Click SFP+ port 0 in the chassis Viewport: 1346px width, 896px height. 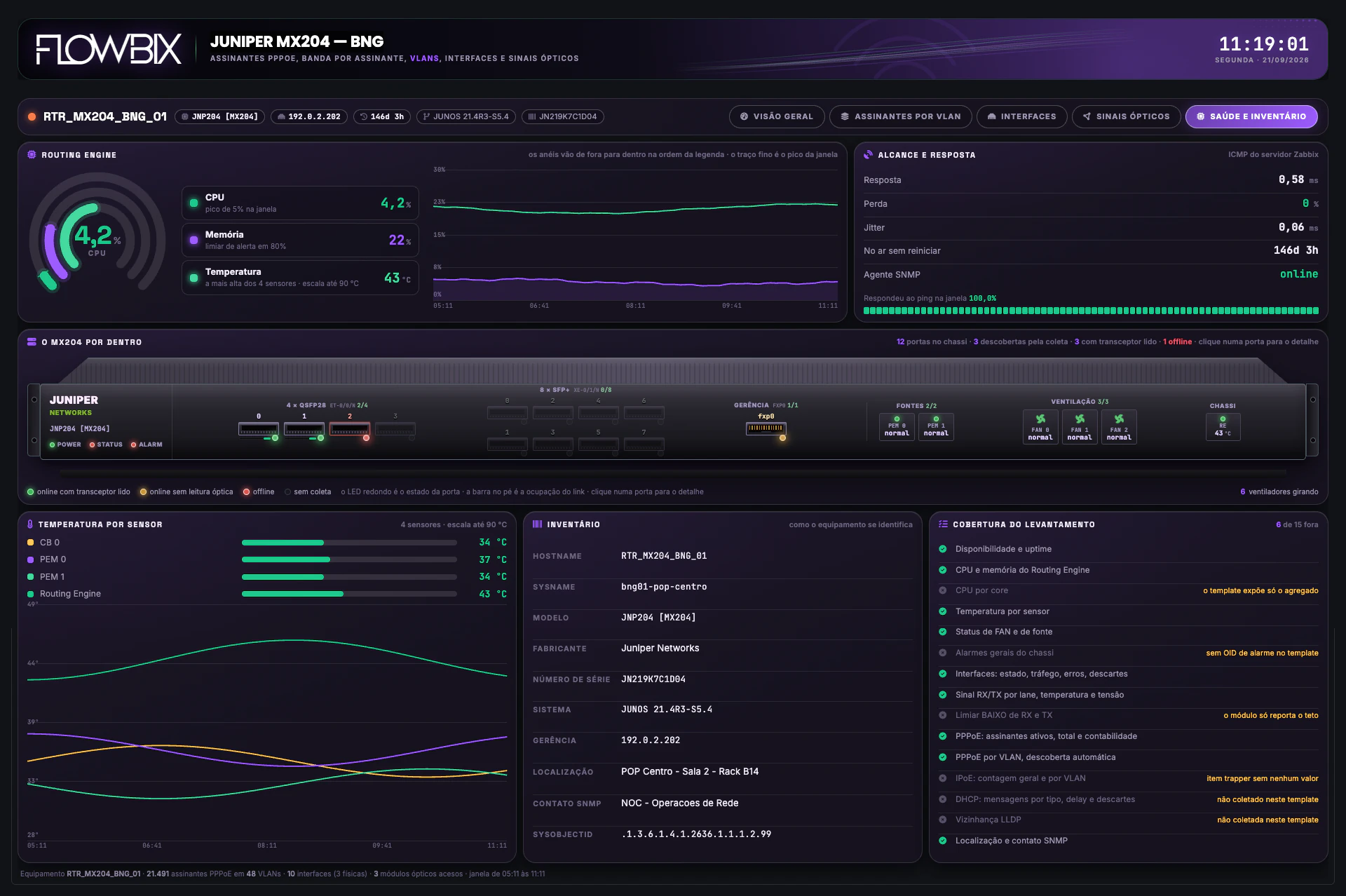coord(508,413)
